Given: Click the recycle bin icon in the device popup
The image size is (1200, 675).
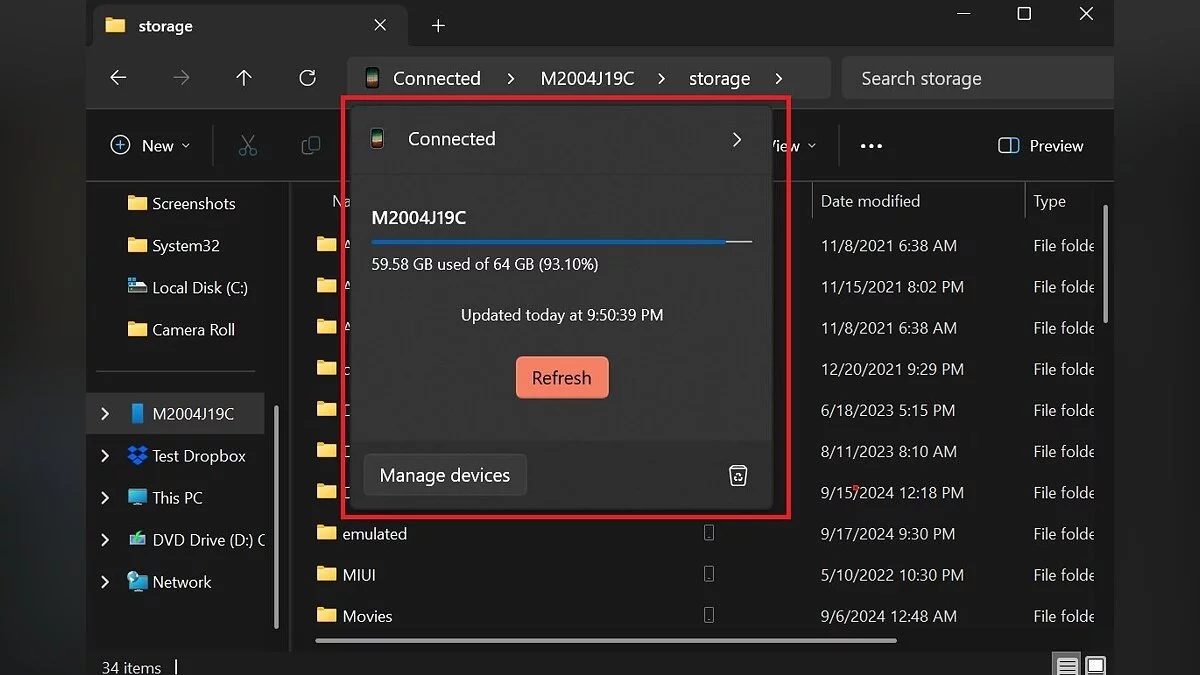Looking at the screenshot, I should pos(738,476).
